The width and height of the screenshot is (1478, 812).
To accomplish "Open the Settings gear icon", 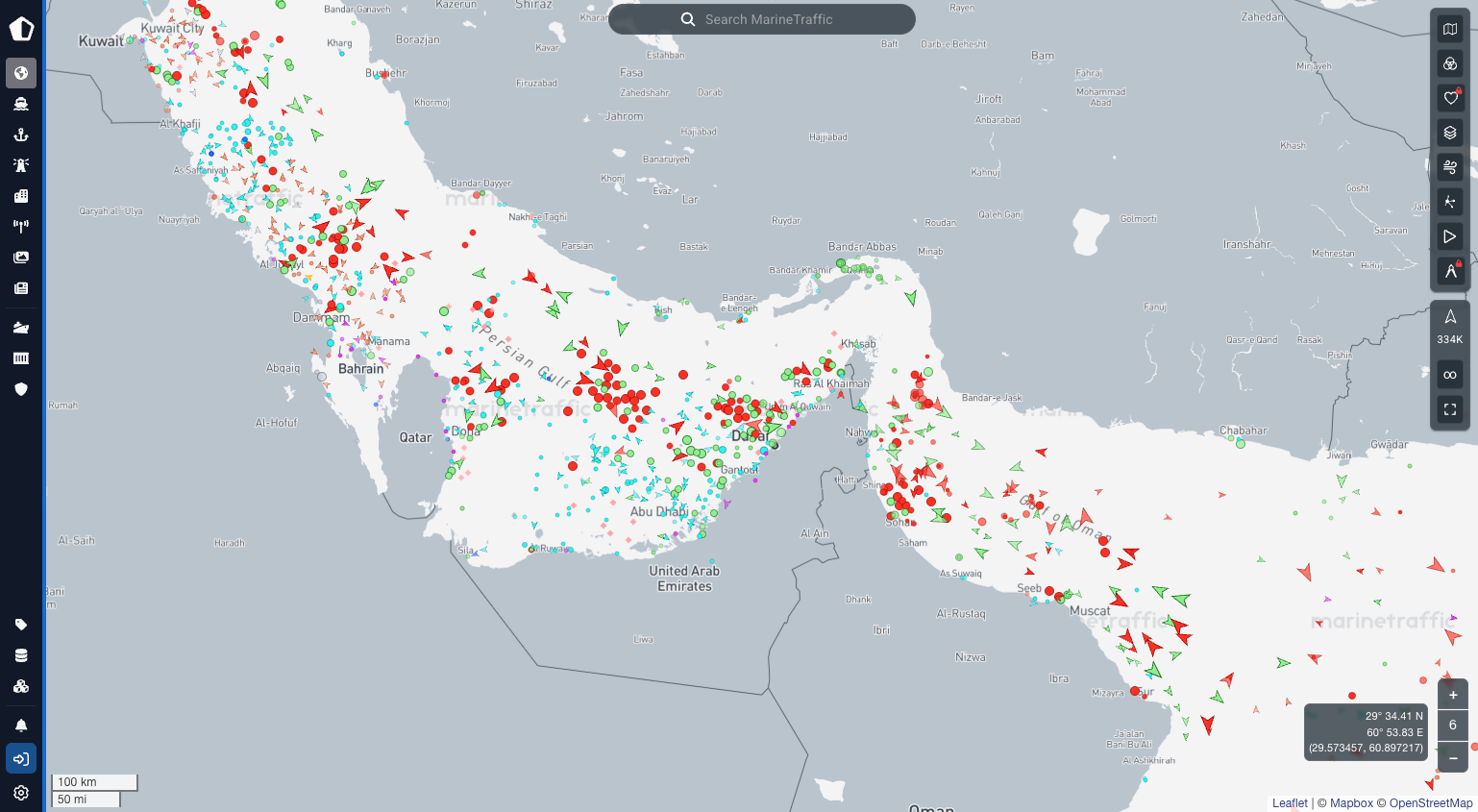I will coord(21,793).
